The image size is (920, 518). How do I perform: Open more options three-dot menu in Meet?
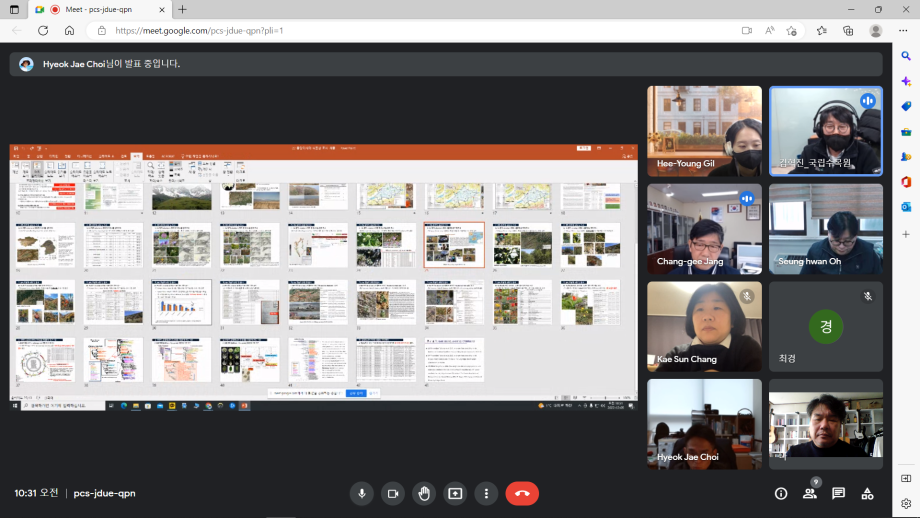tap(486, 493)
